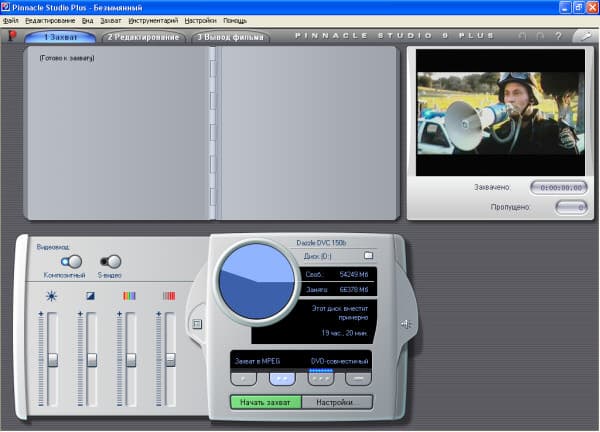Click the Пропущено frames counter
Image resolution: width=600 pixels, height=432 pixels.
[x=571, y=207]
